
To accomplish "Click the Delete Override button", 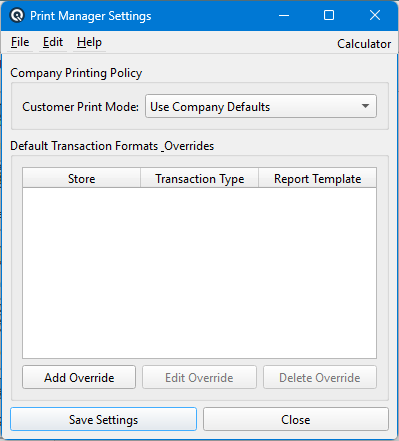I will (320, 377).
